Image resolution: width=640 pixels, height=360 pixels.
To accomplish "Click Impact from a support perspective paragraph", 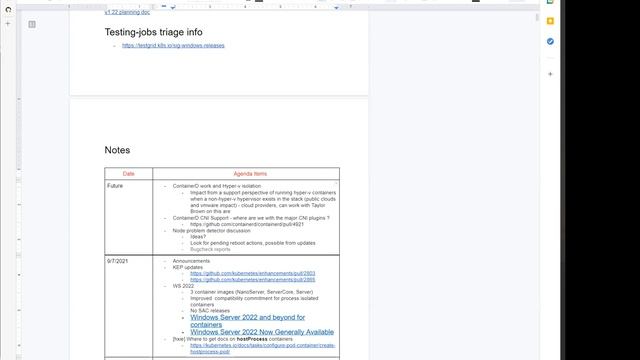I will (x=263, y=202).
